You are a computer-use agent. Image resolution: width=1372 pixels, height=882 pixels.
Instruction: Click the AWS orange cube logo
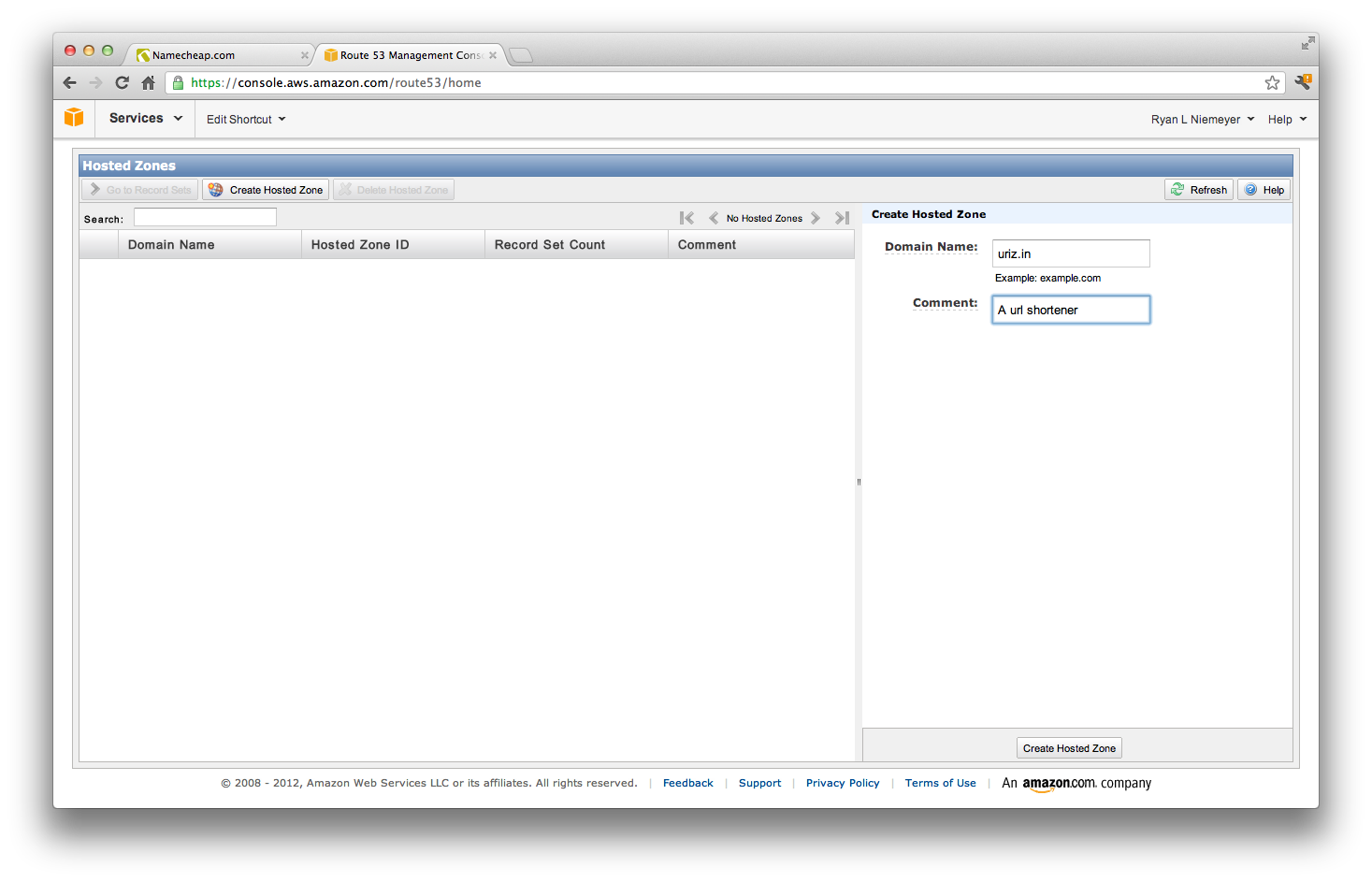[74, 118]
